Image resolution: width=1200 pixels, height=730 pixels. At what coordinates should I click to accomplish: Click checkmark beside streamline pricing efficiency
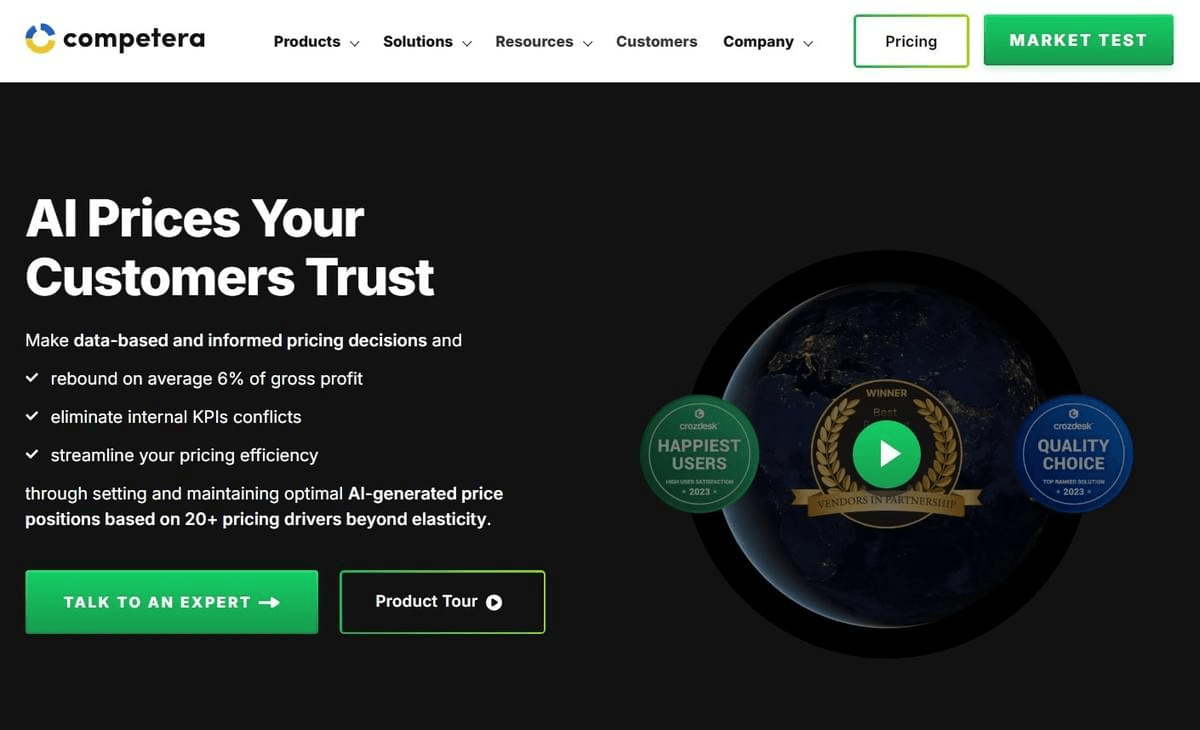(x=32, y=454)
